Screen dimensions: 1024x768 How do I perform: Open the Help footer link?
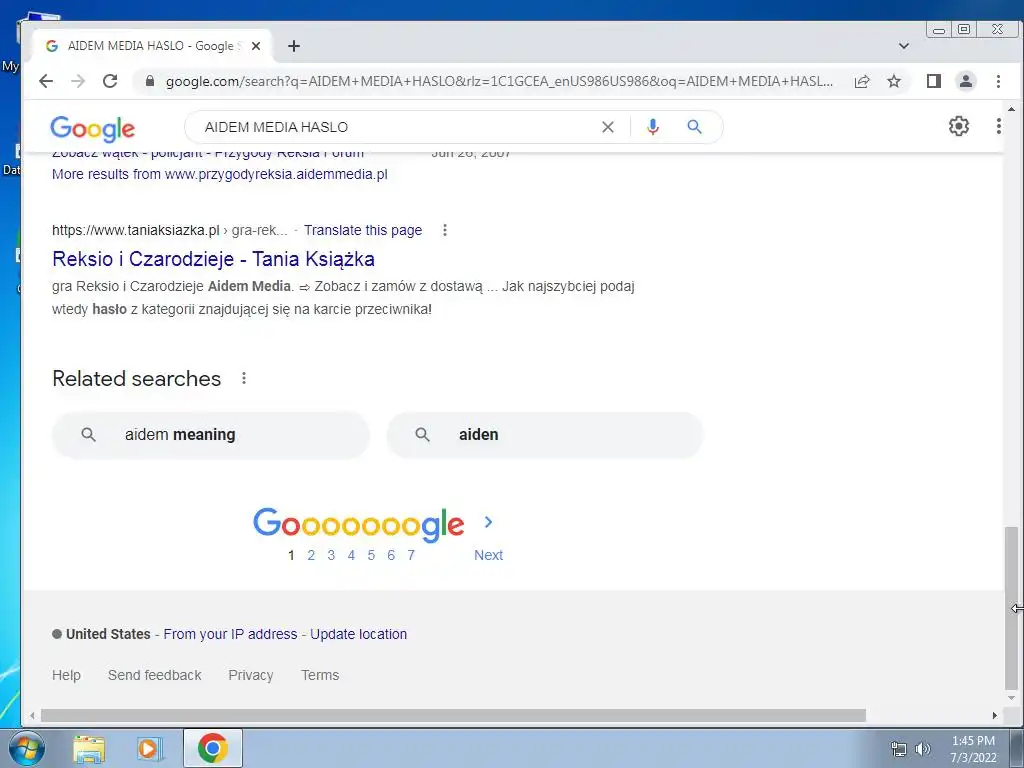click(67, 675)
